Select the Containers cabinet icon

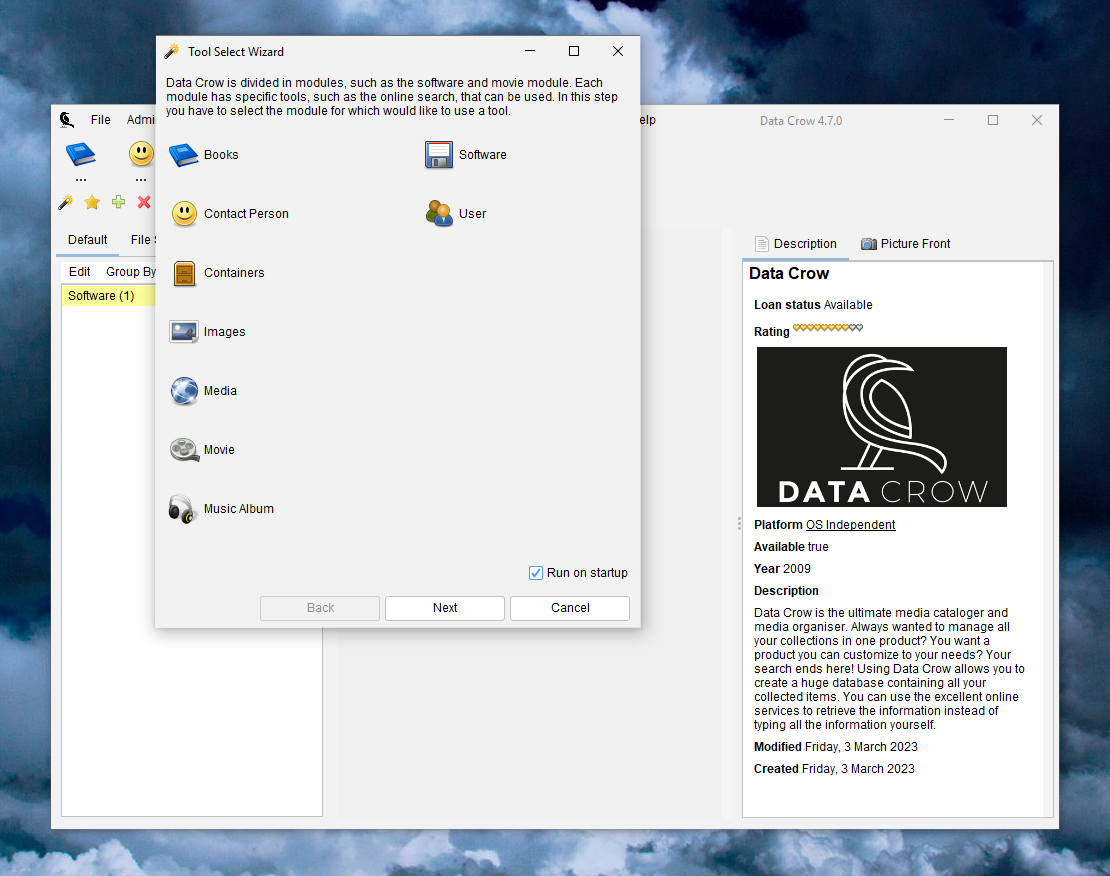[184, 273]
